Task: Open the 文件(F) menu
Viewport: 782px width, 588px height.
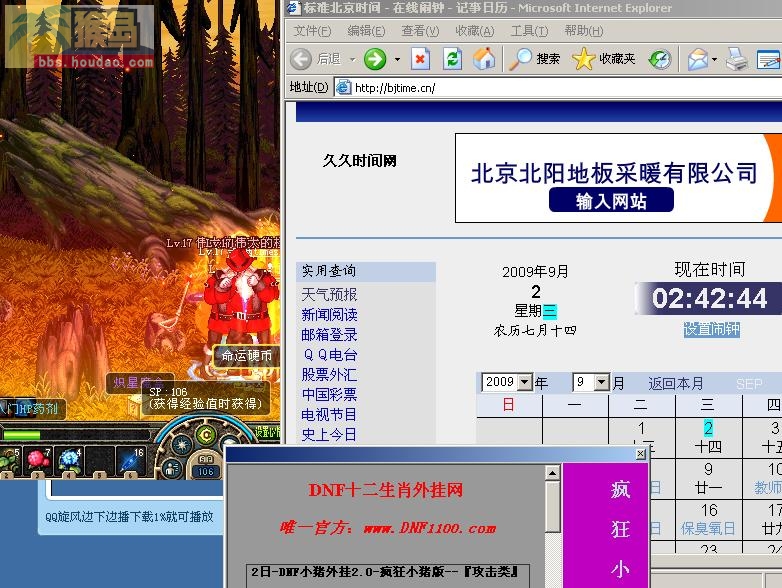Action: click(312, 31)
